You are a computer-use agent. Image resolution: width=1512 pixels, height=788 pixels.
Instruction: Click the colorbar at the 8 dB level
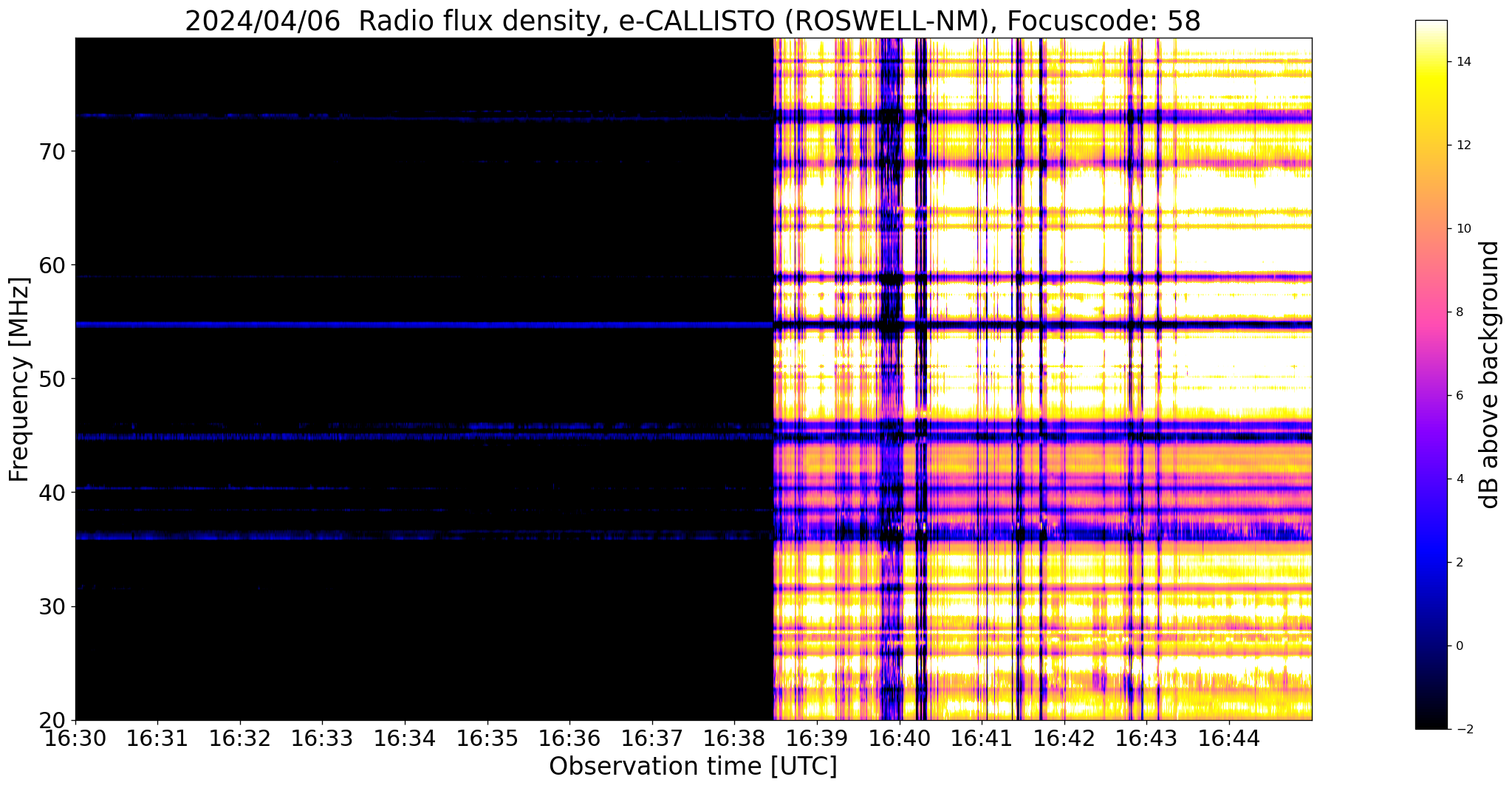pyautogui.click(x=1431, y=312)
